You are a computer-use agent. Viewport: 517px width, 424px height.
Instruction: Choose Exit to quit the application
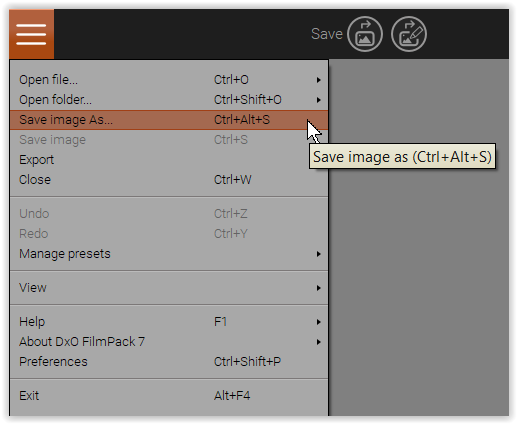coord(169,396)
